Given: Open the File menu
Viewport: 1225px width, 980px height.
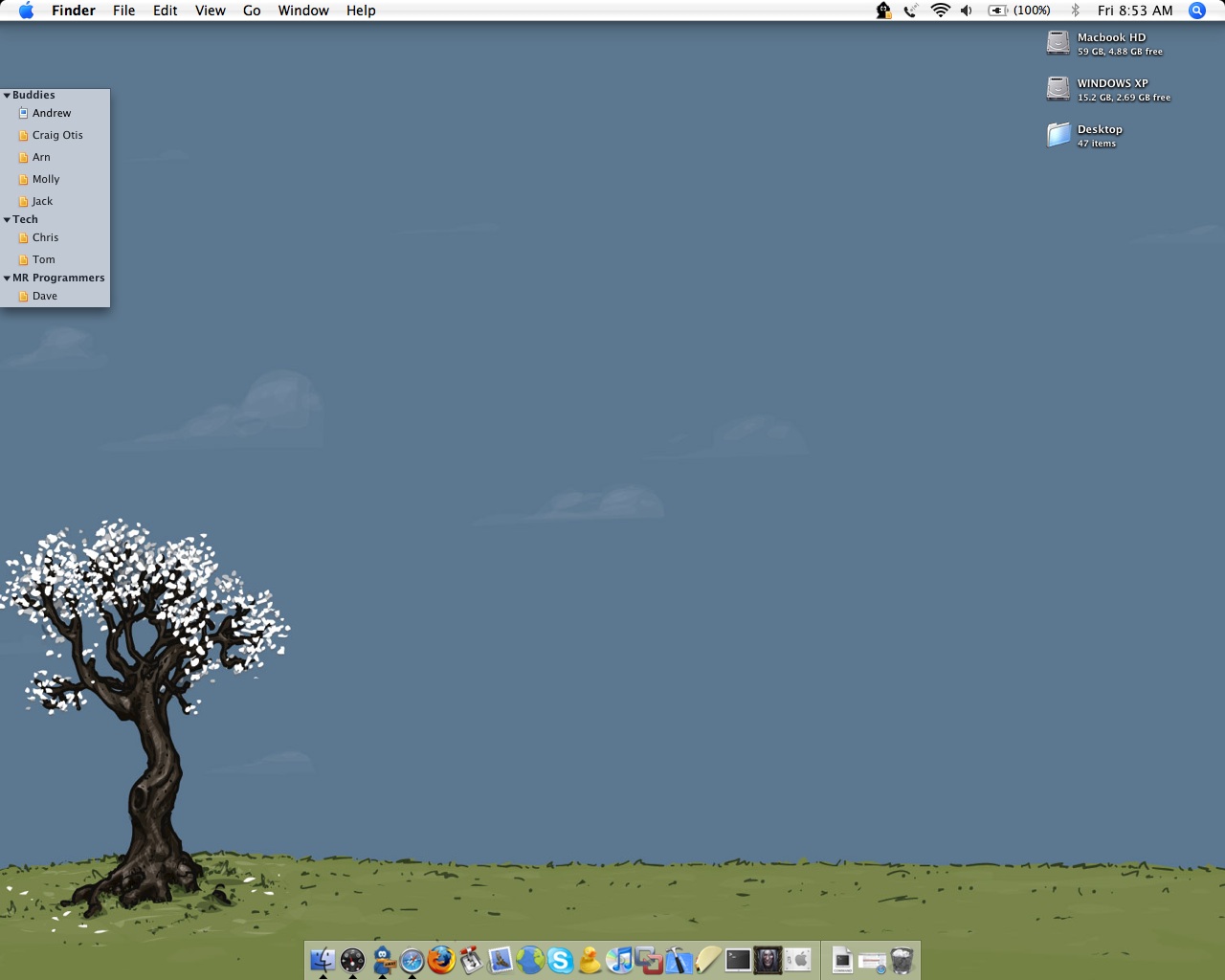Looking at the screenshot, I should pyautogui.click(x=124, y=11).
